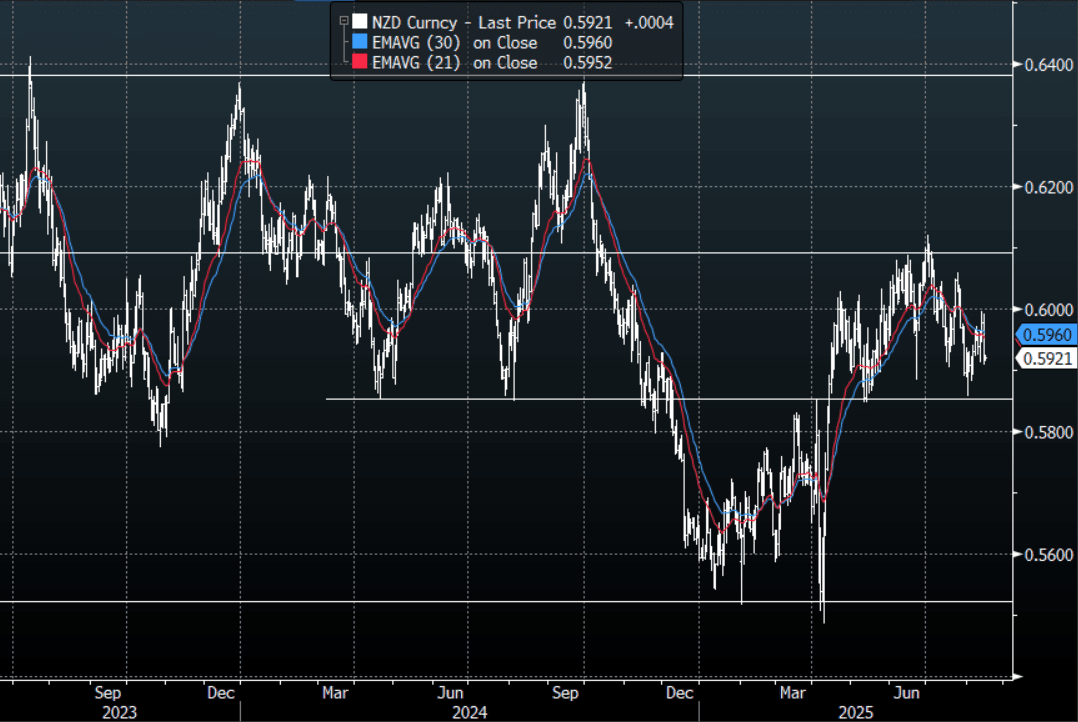Viewport: 1078px width, 722px height.
Task: Click the Sep 2023 month label
Action: (109, 691)
